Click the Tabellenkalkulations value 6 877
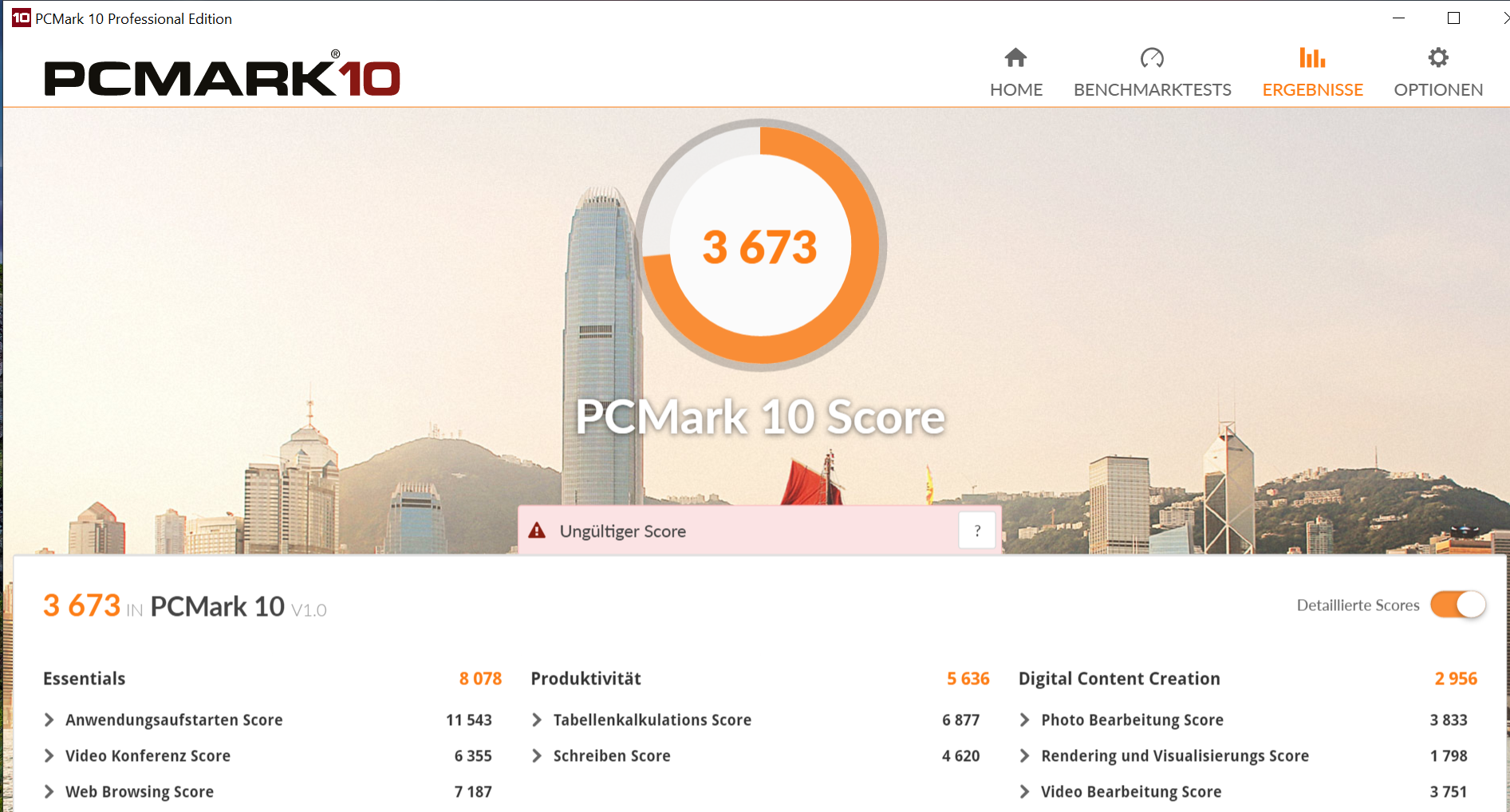 coord(961,720)
